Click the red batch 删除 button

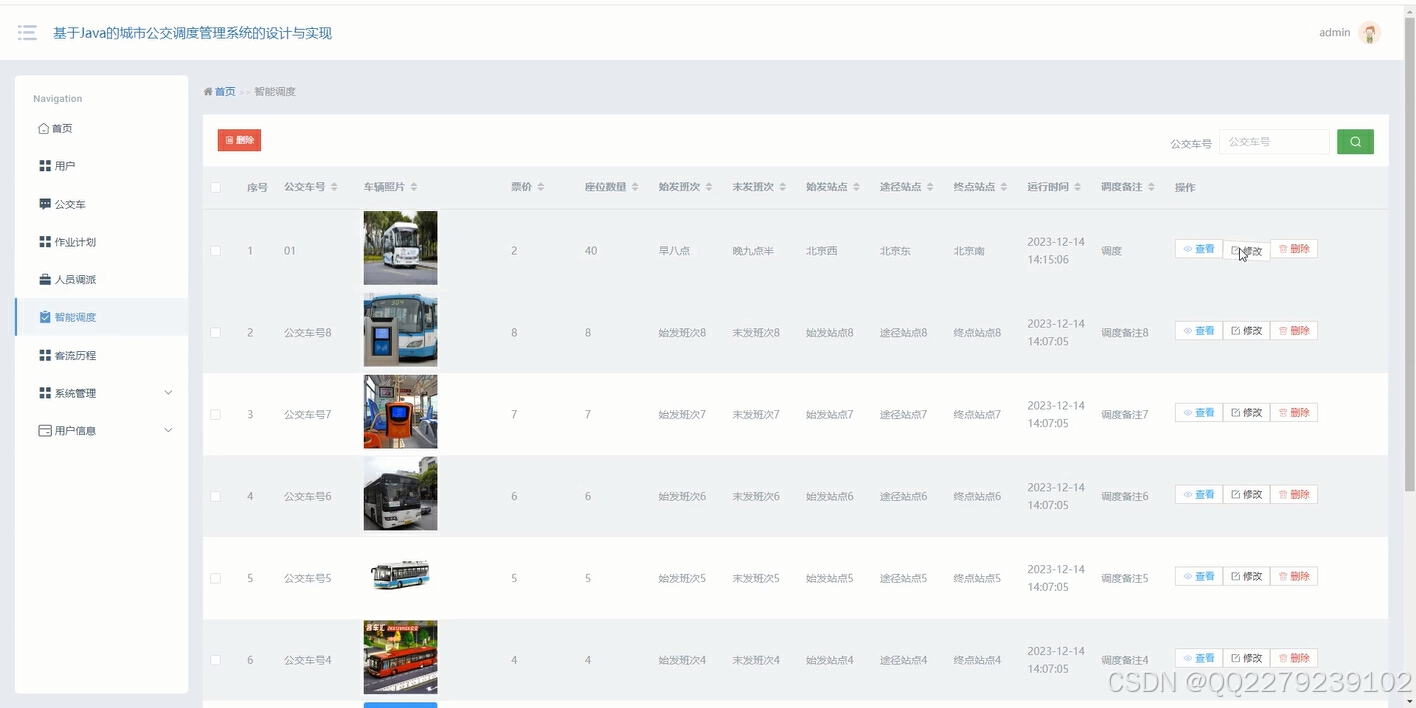tap(239, 140)
